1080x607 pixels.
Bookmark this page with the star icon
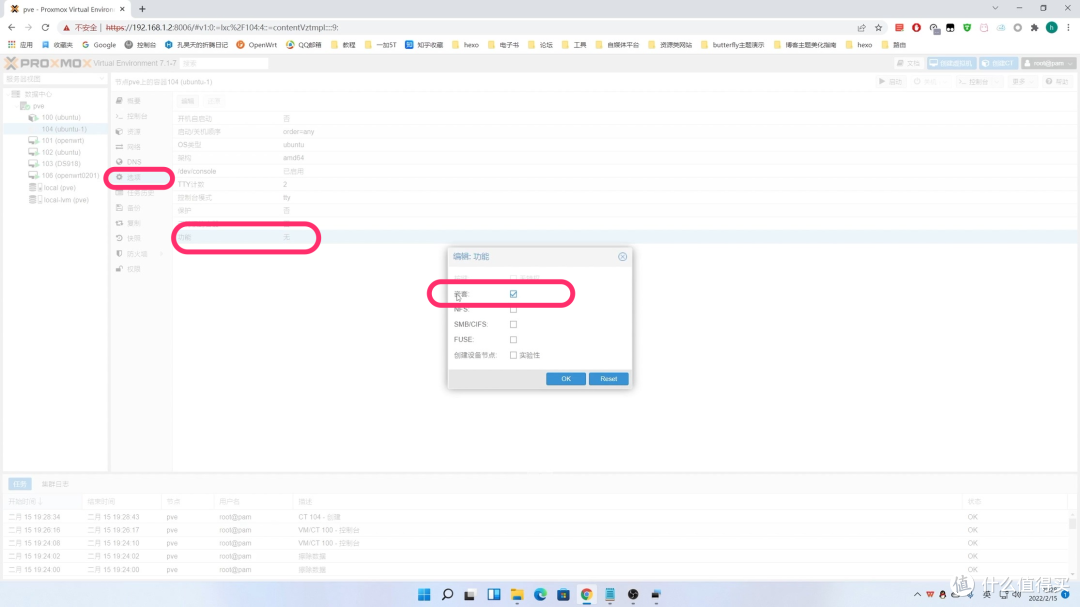pyautogui.click(x=879, y=28)
